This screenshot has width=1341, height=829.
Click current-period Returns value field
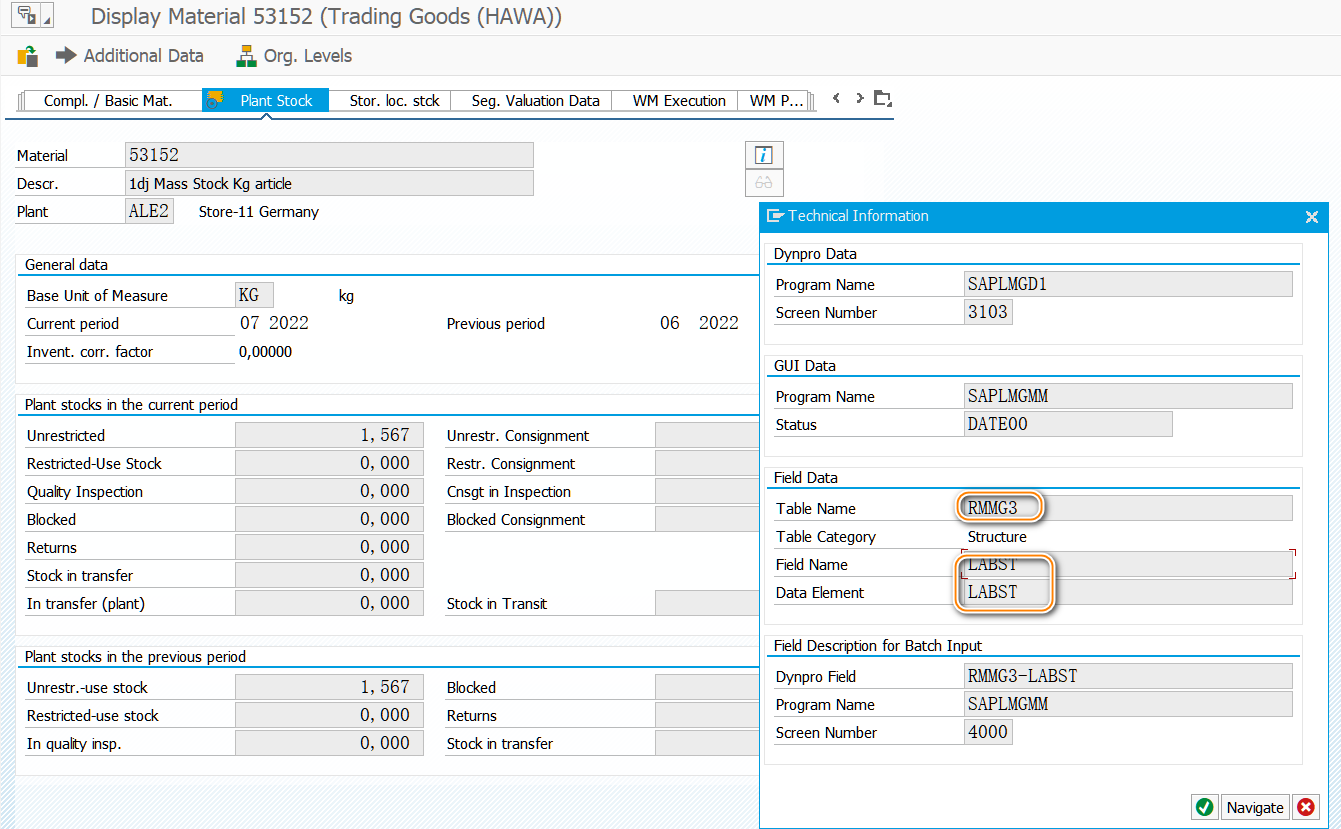pyautogui.click(x=329, y=547)
